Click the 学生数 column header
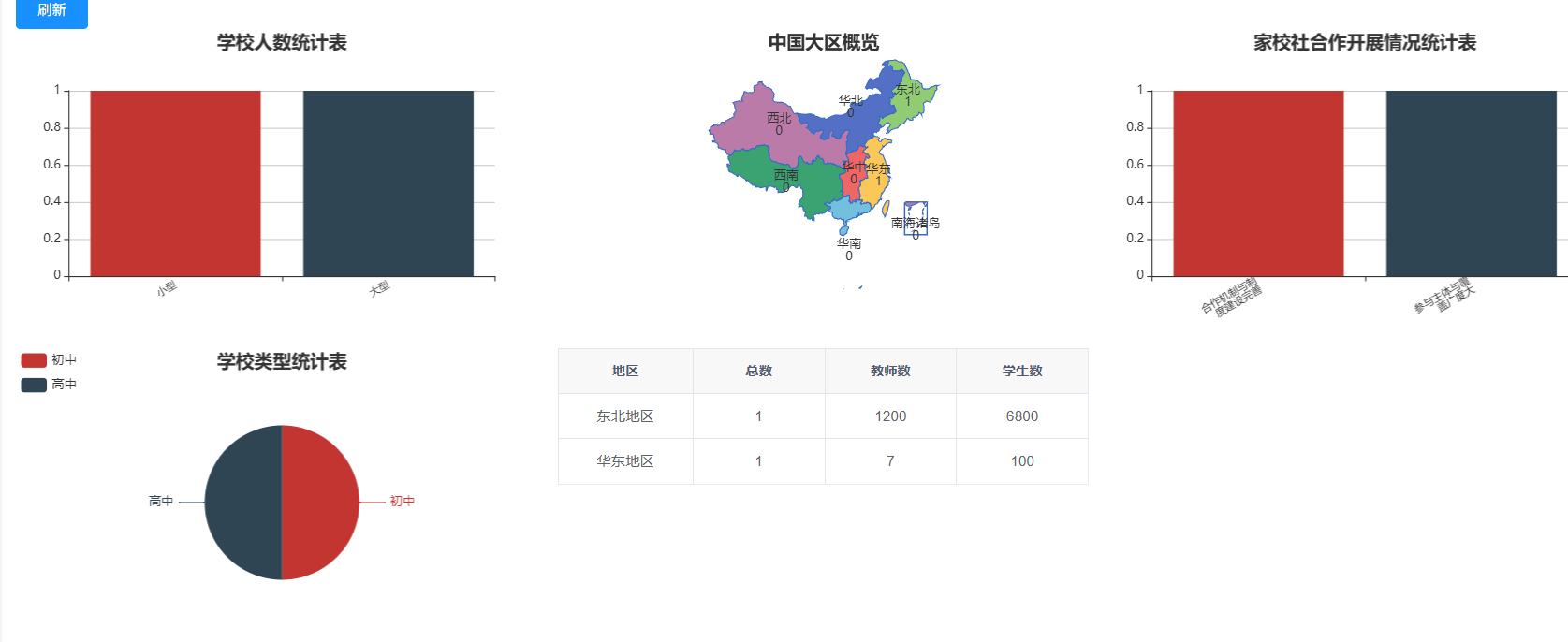The image size is (1568, 642). (1021, 372)
